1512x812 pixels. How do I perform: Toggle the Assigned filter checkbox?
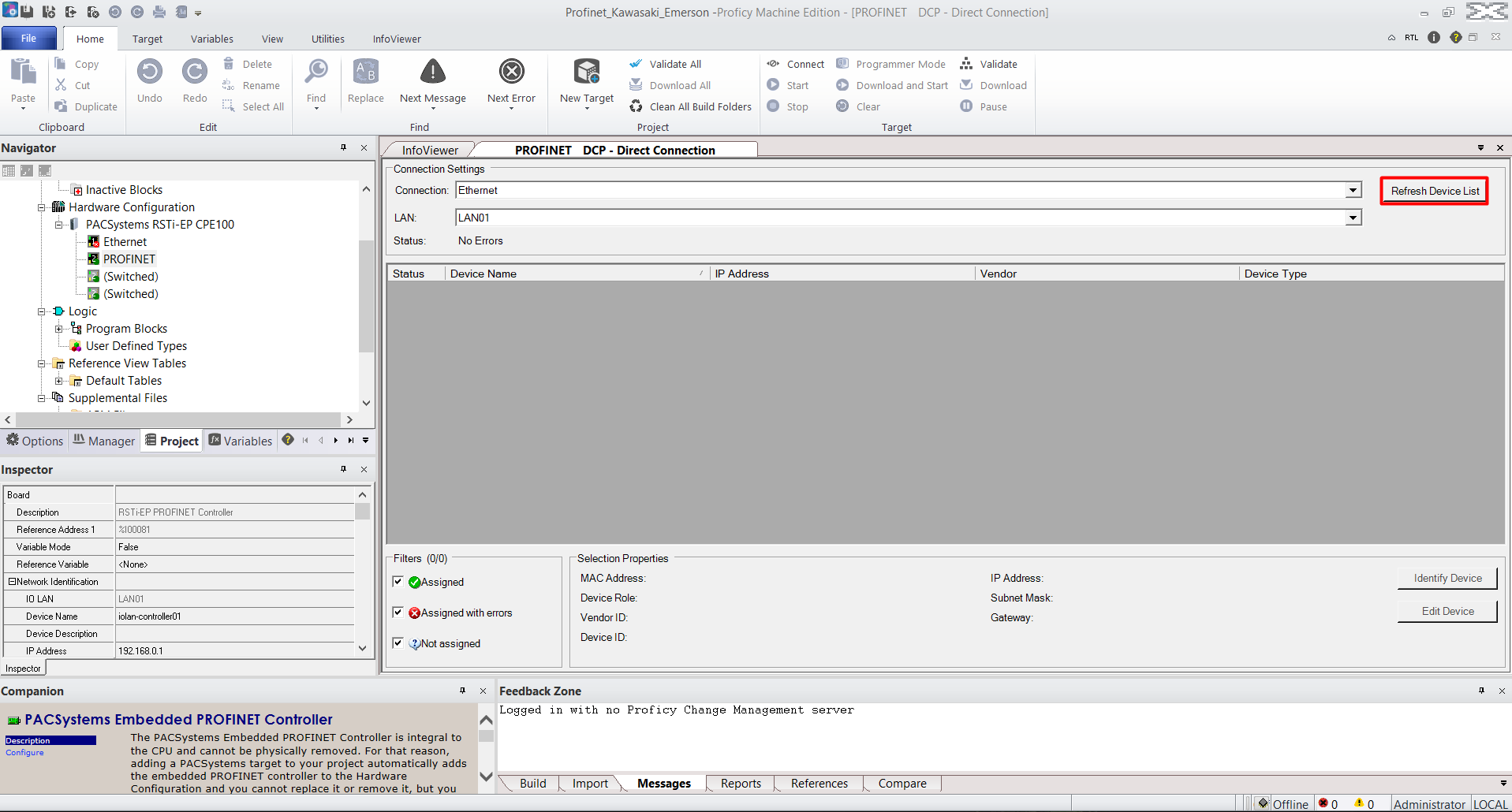pos(398,581)
